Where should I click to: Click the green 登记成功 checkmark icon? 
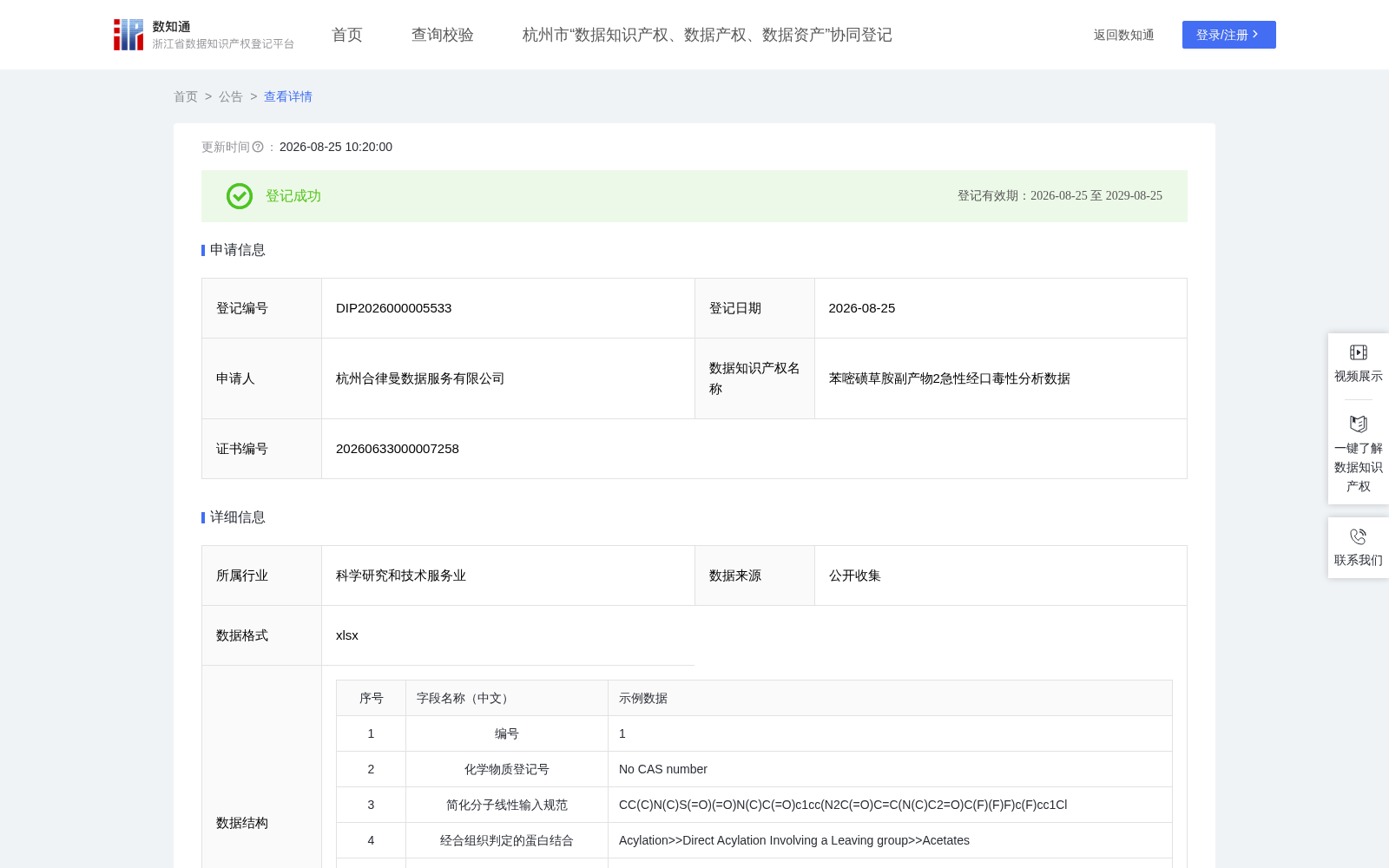coord(240,196)
